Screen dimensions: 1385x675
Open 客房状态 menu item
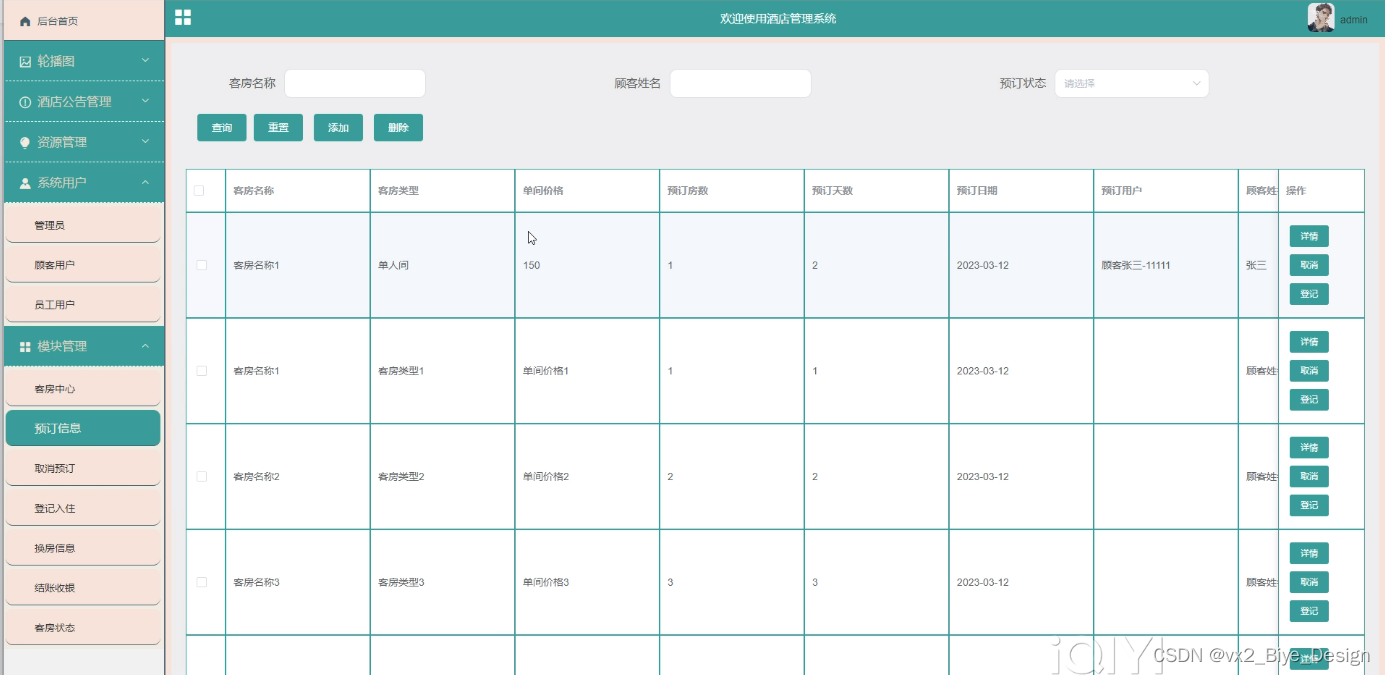(x=83, y=628)
